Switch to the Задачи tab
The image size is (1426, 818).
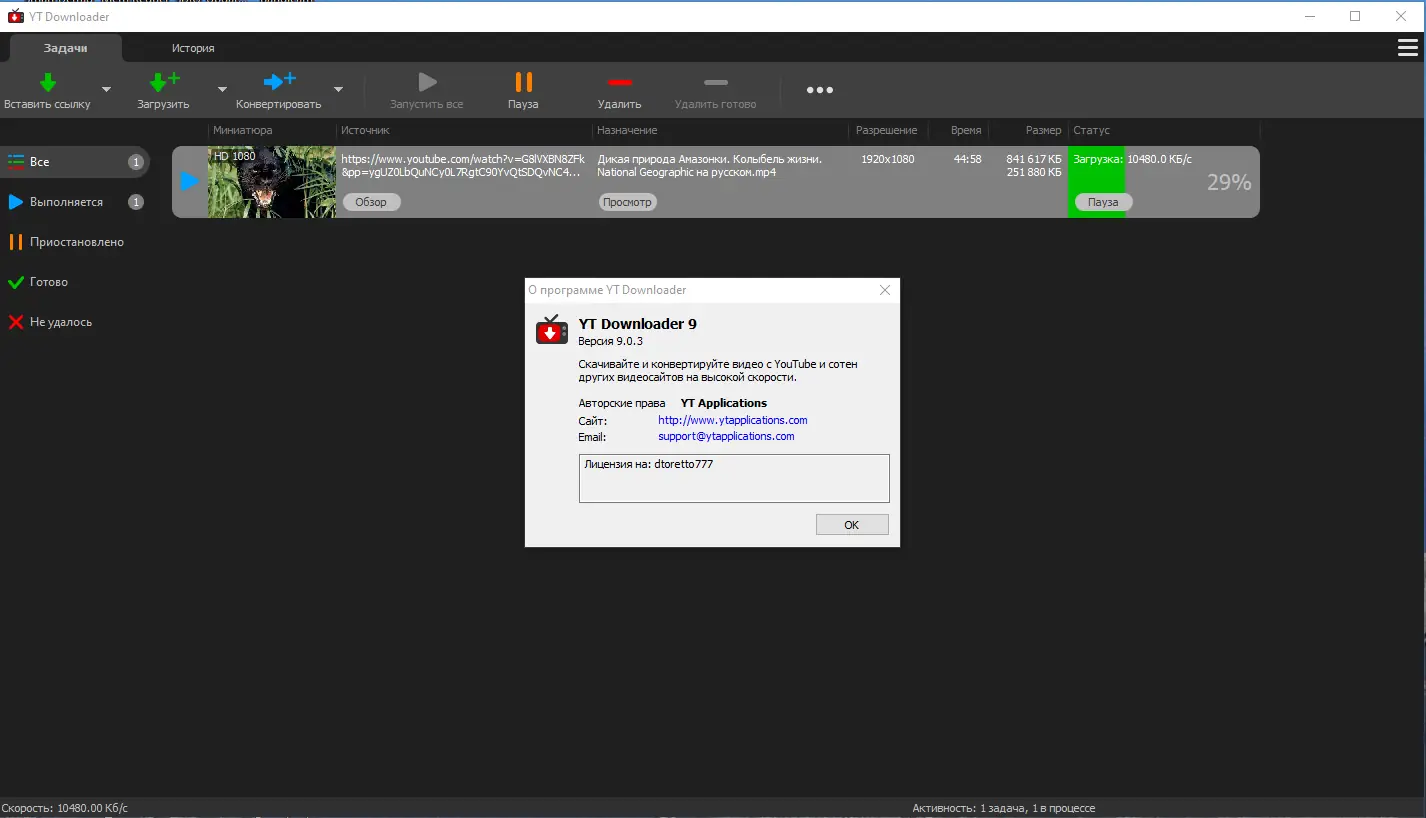pos(66,48)
